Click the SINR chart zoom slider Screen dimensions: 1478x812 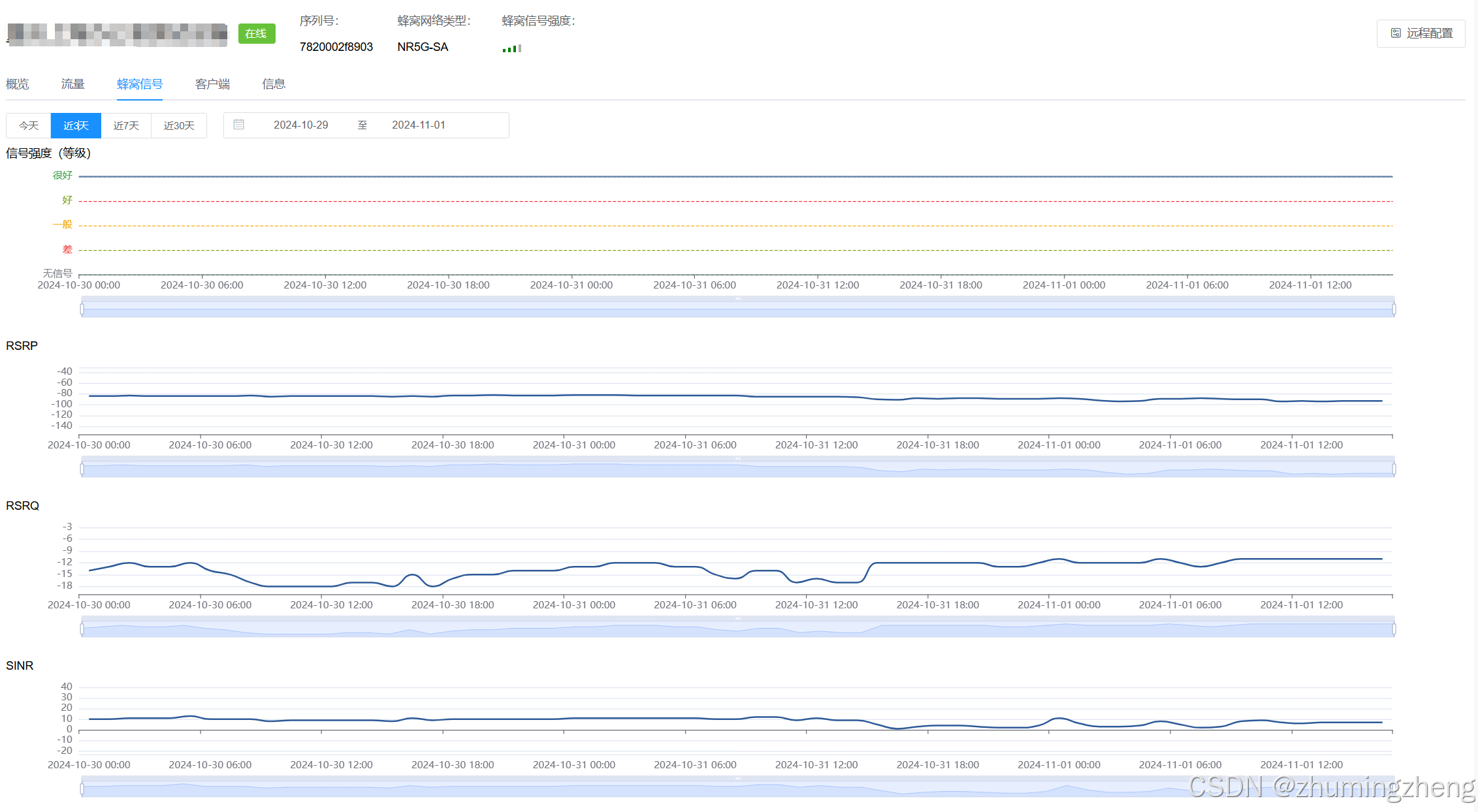tap(737, 789)
